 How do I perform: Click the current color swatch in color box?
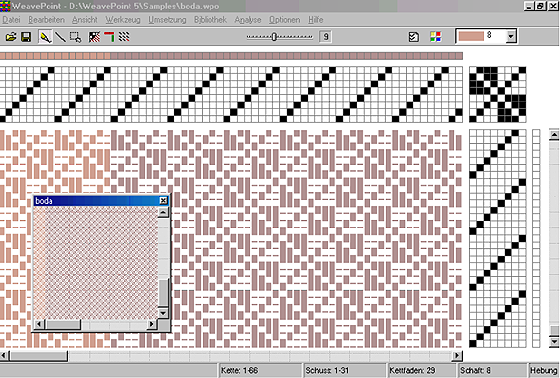[x=471, y=36]
